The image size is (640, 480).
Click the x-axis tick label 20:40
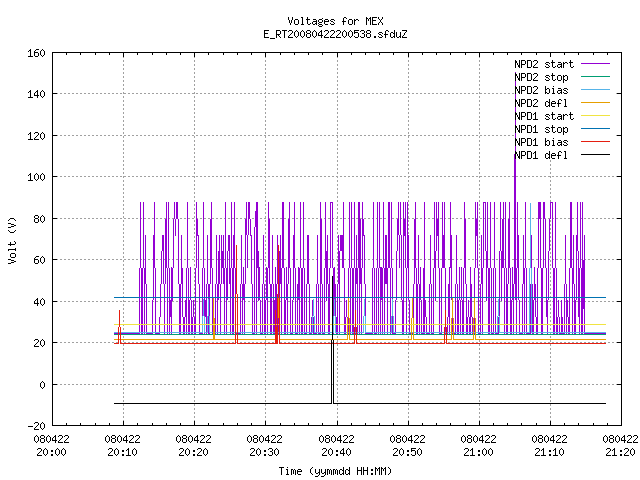[336, 452]
